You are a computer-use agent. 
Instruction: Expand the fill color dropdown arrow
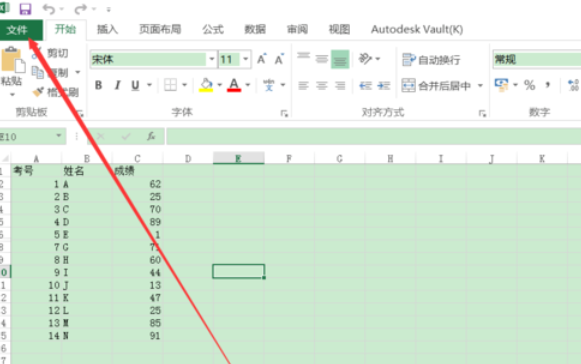click(219, 85)
